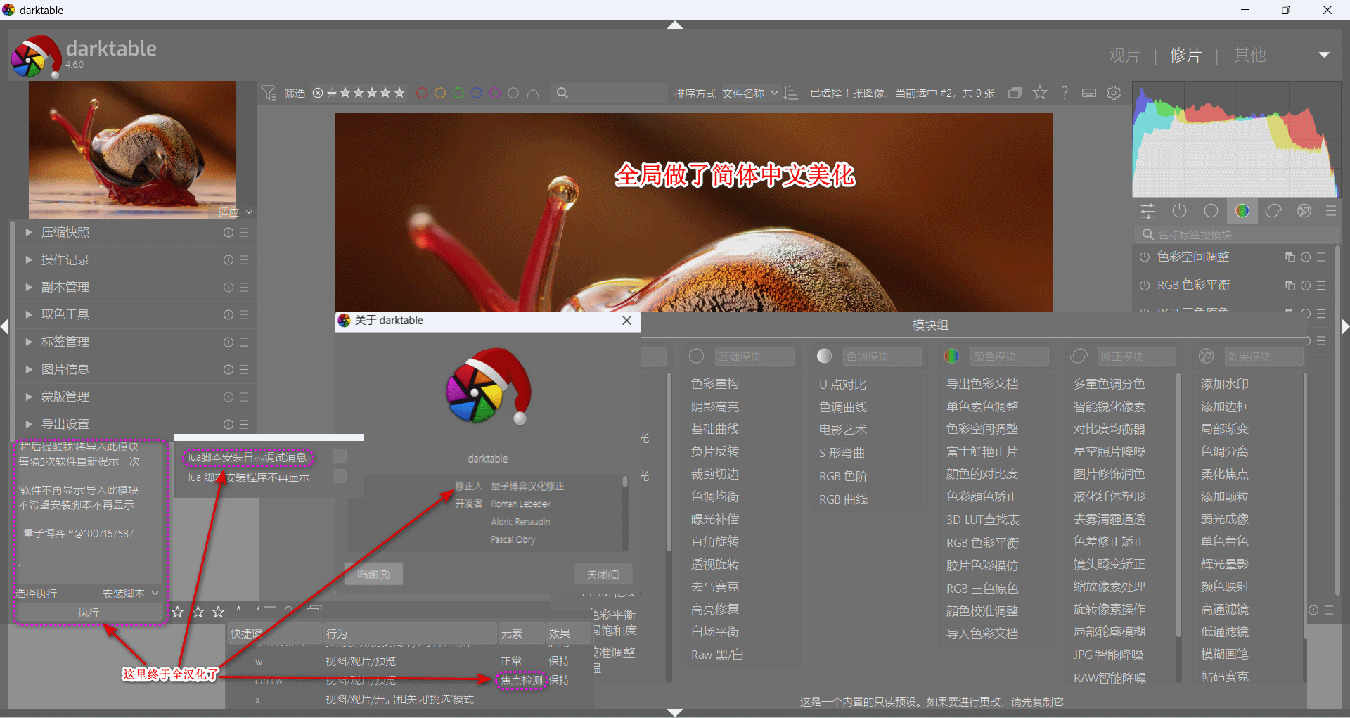
Task: Click the 鸣谢(R) button in About dialog
Action: (x=374, y=574)
